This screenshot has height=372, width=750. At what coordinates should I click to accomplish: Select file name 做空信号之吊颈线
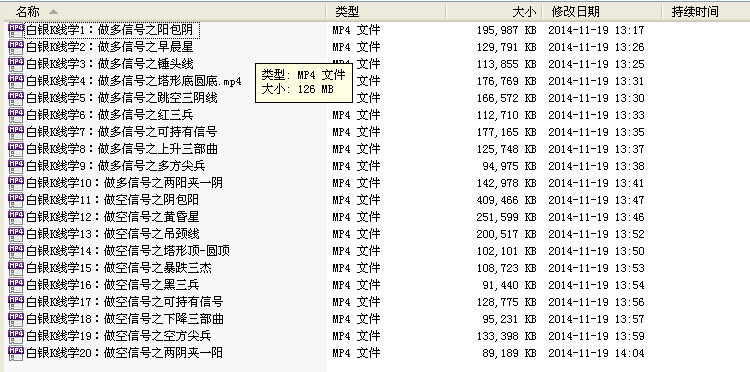pyautogui.click(x=151, y=234)
